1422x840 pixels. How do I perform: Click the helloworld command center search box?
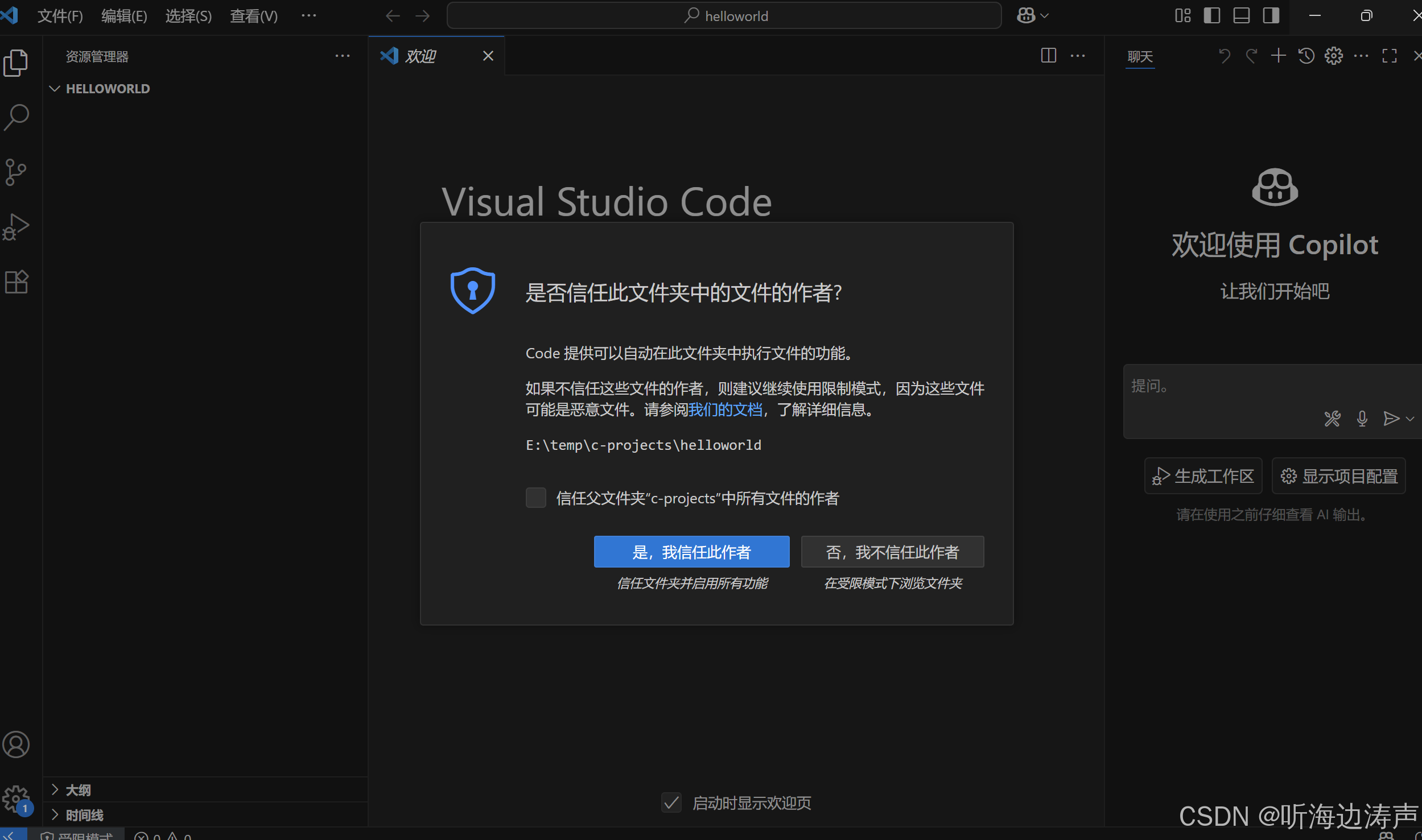click(x=724, y=16)
